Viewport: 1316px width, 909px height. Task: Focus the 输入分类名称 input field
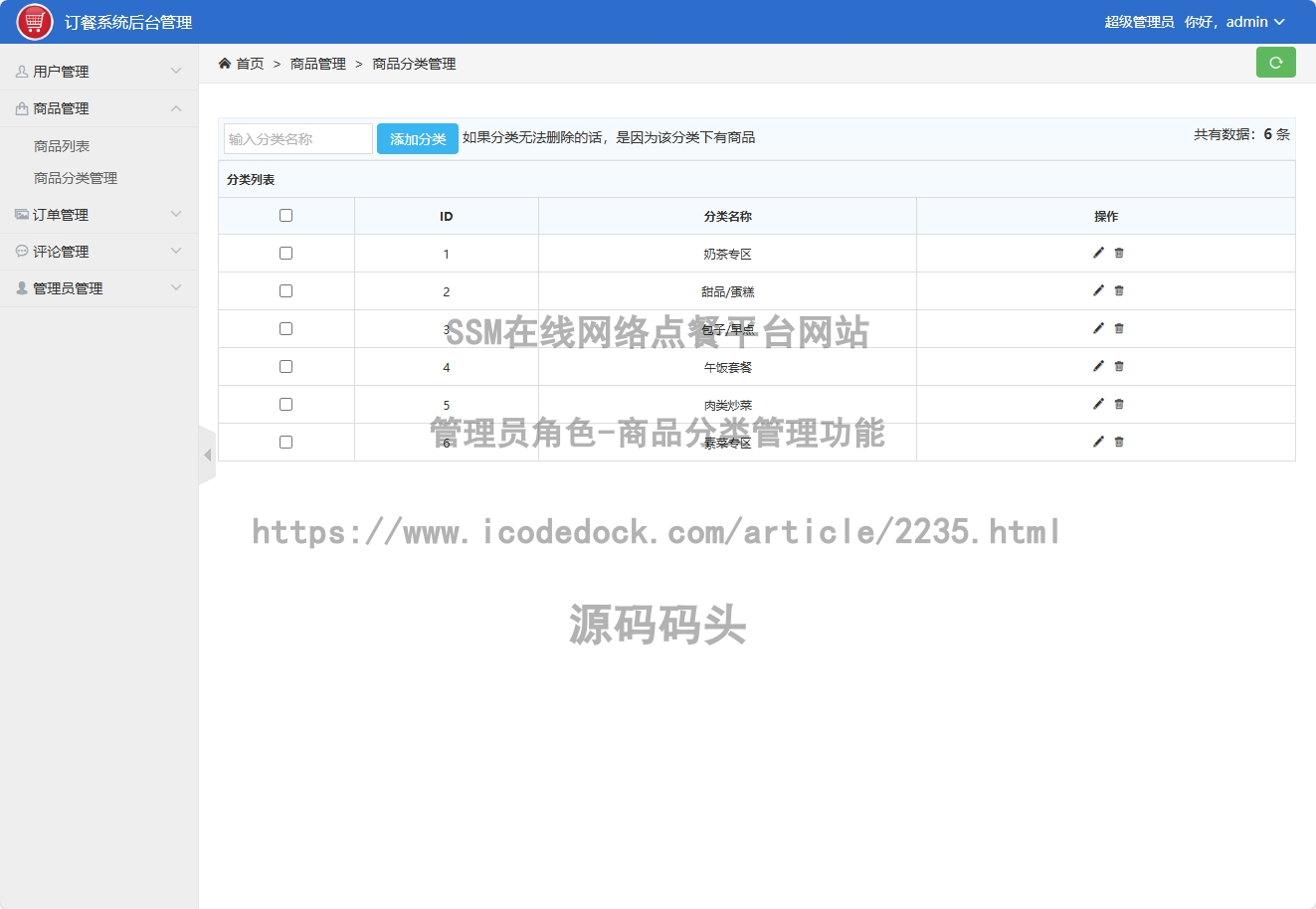pos(298,139)
